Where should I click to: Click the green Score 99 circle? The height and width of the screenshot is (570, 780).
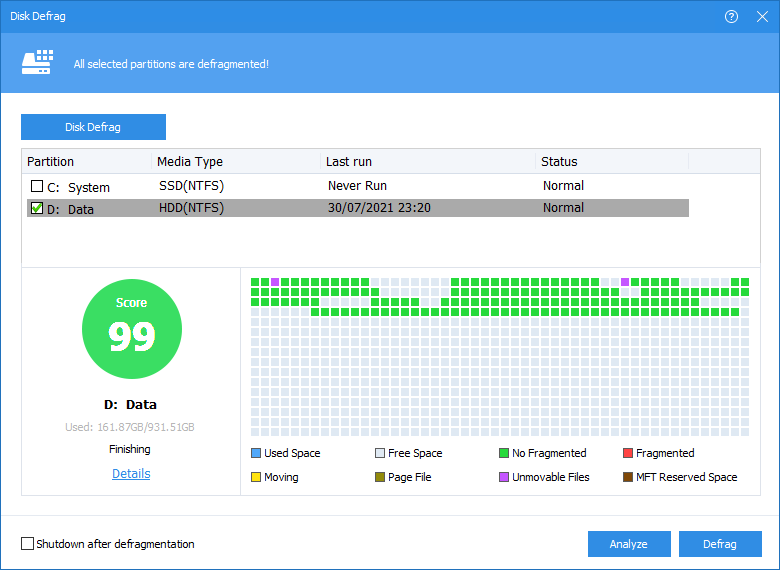[131, 328]
